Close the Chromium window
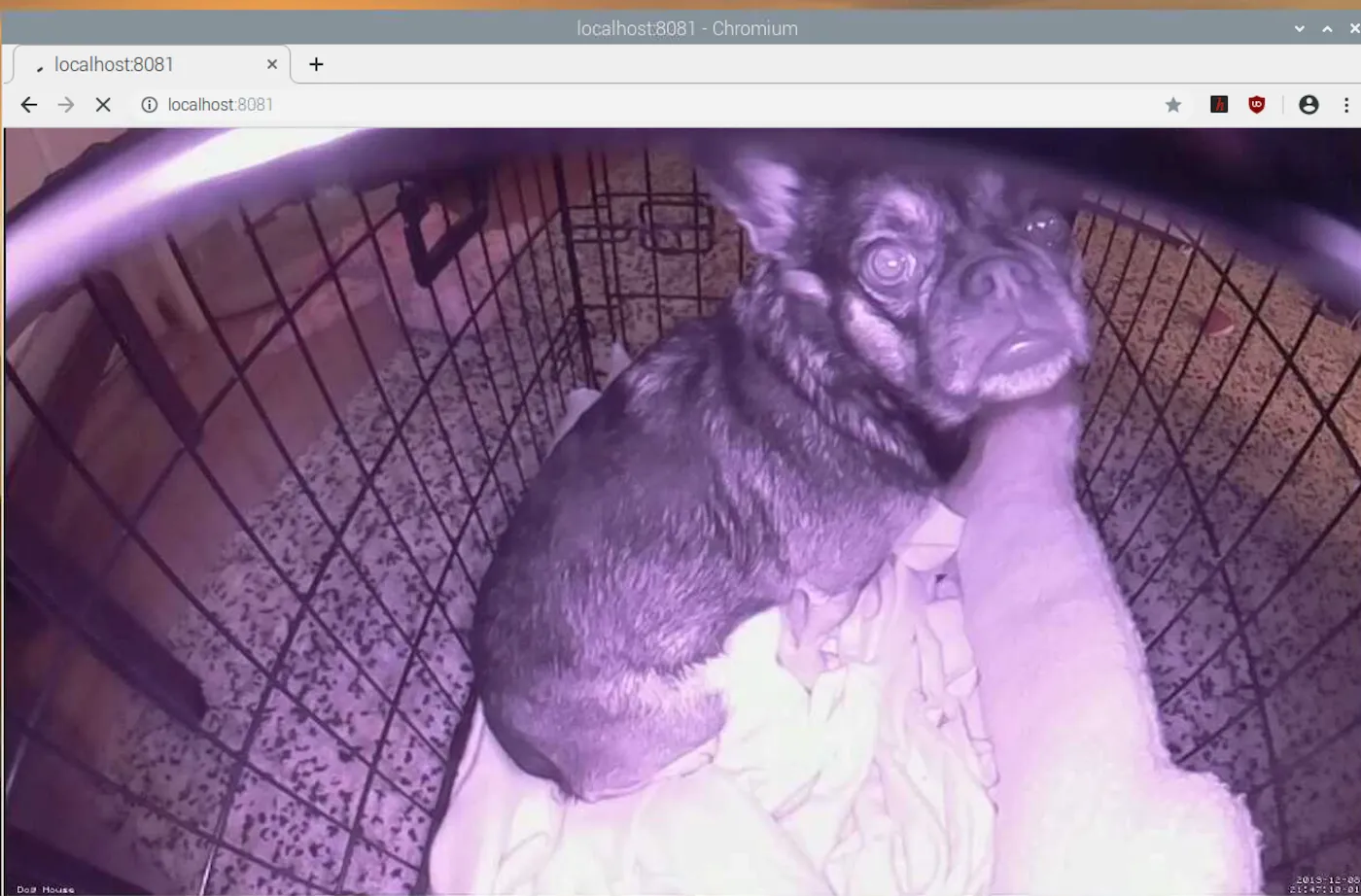Screen dimensions: 1361x896 tap(1354, 28)
